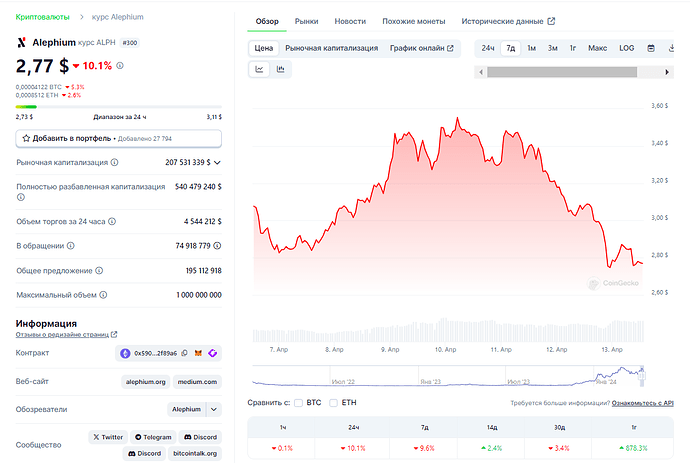The image size is (690, 463).
Task: Enable BTC comparison checkbox
Action: click(x=298, y=403)
